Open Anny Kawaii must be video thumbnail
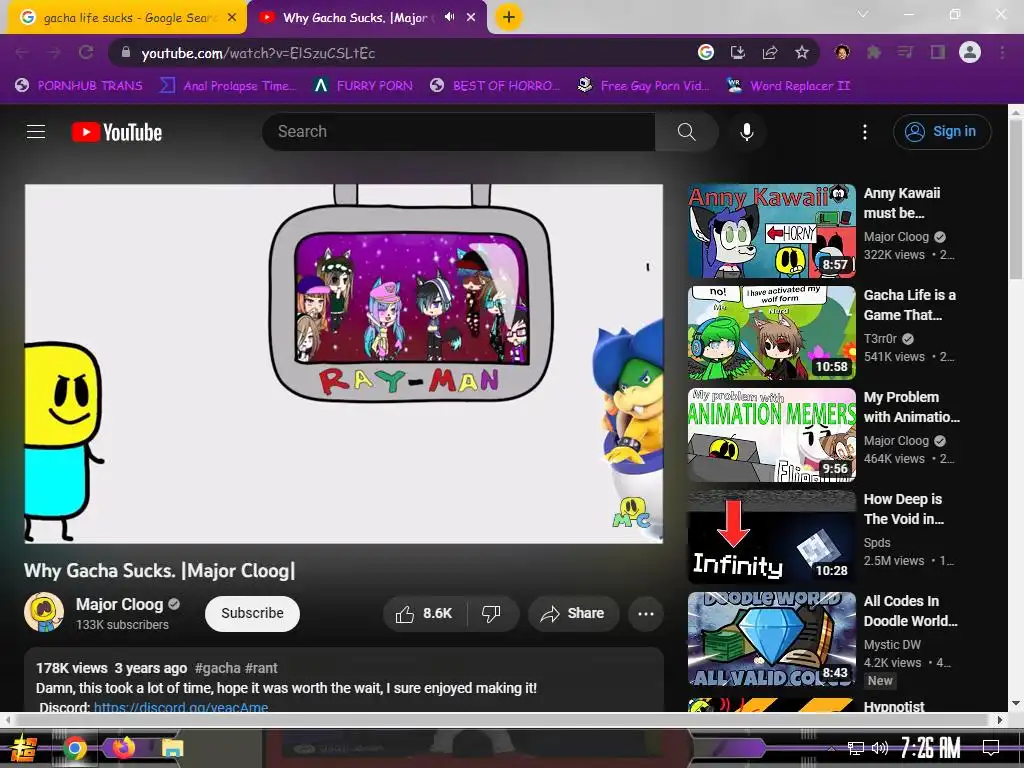1024x768 pixels. click(x=771, y=231)
